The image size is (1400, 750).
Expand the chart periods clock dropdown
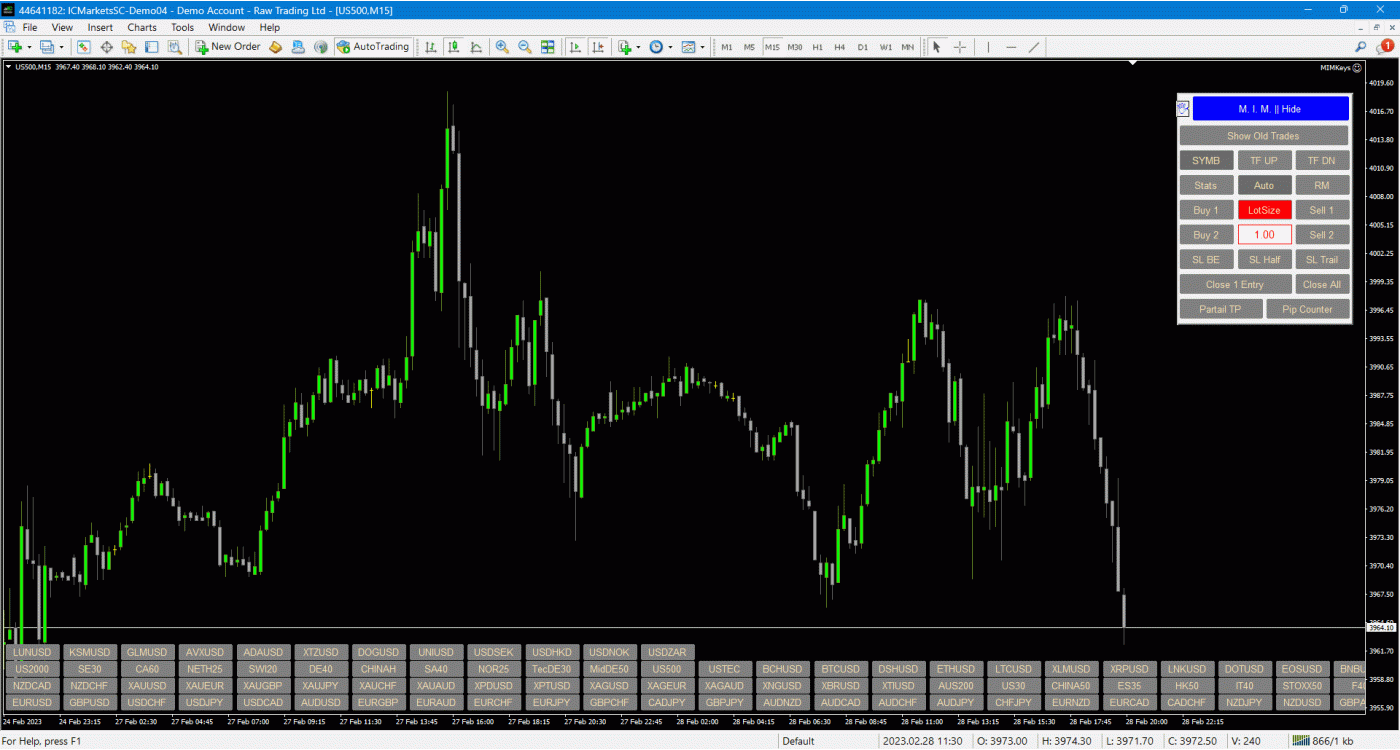coord(670,47)
